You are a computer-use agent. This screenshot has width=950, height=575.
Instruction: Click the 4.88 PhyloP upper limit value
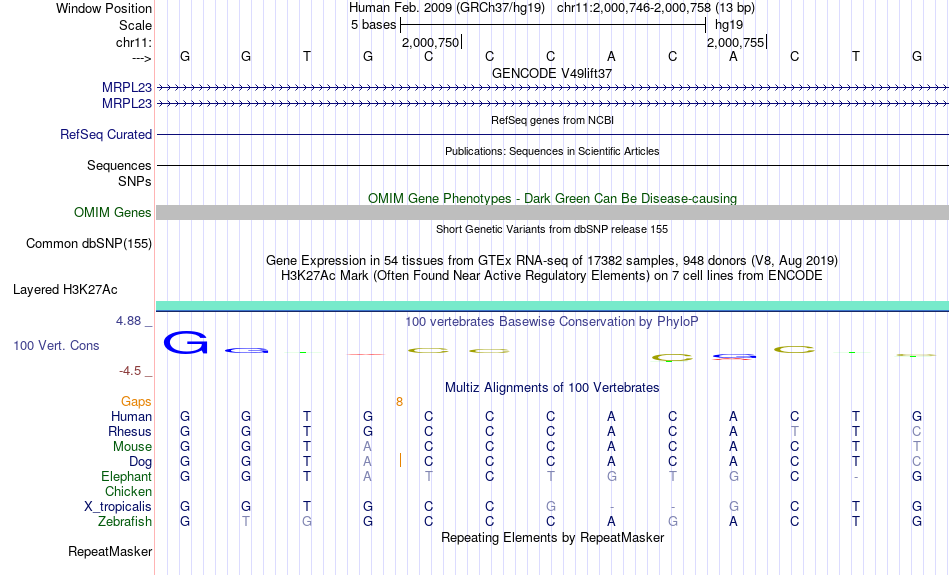click(128, 321)
